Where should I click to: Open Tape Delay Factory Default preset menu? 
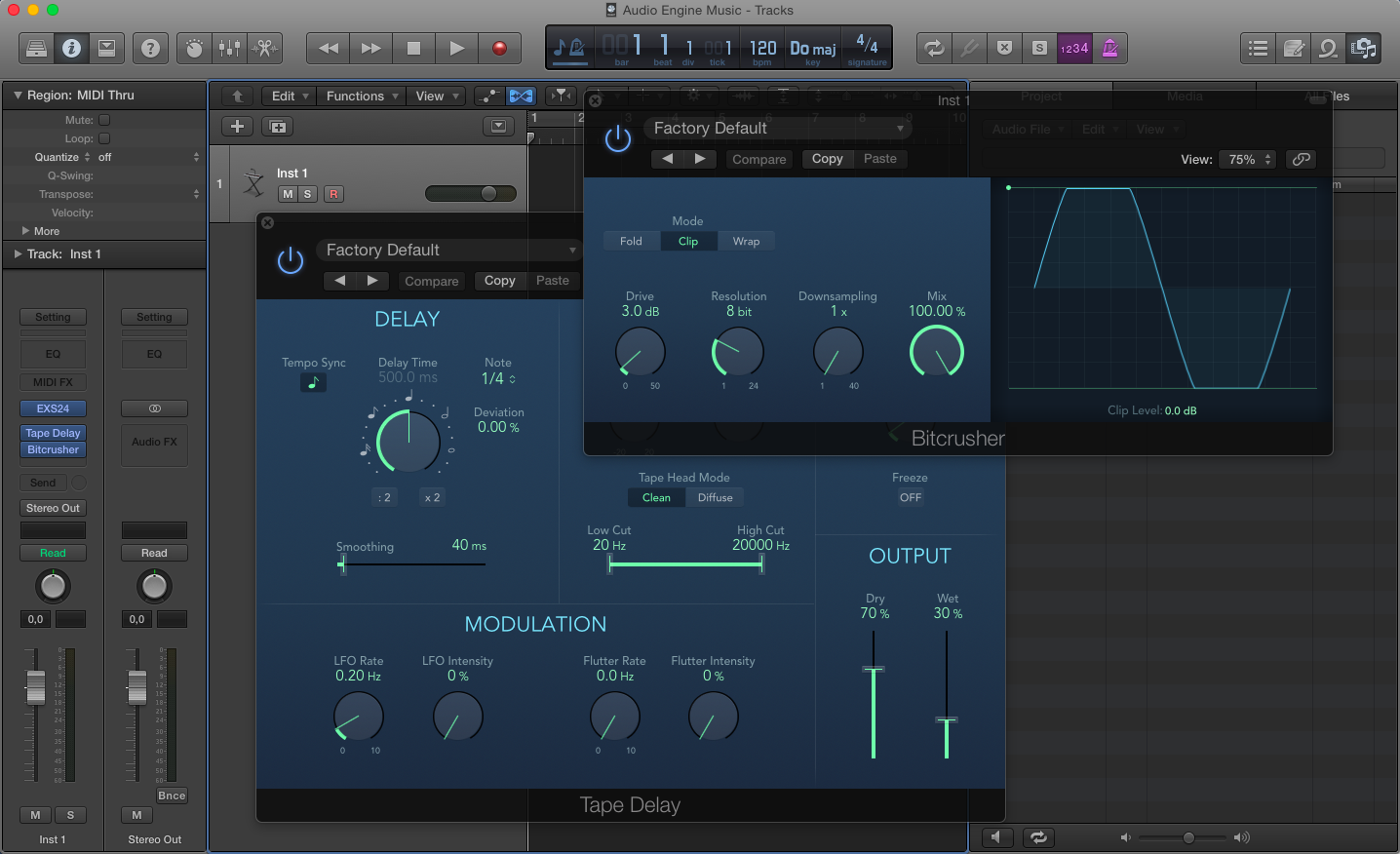tap(448, 251)
